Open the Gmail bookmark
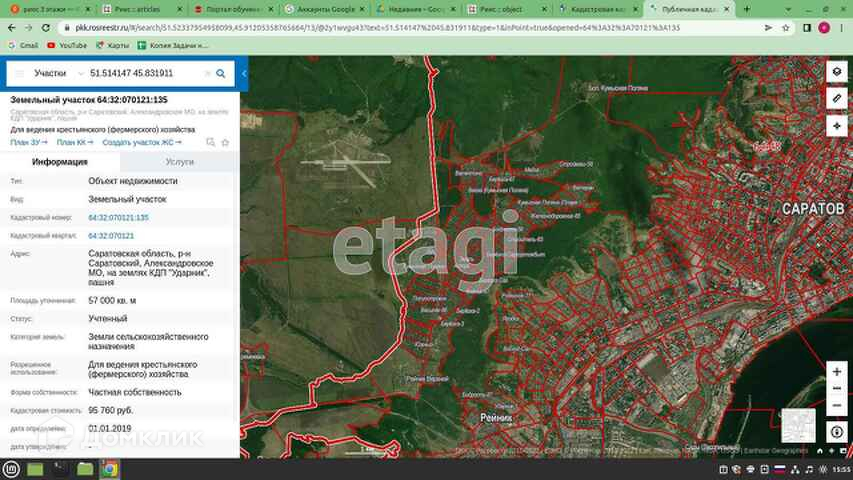 pos(23,46)
